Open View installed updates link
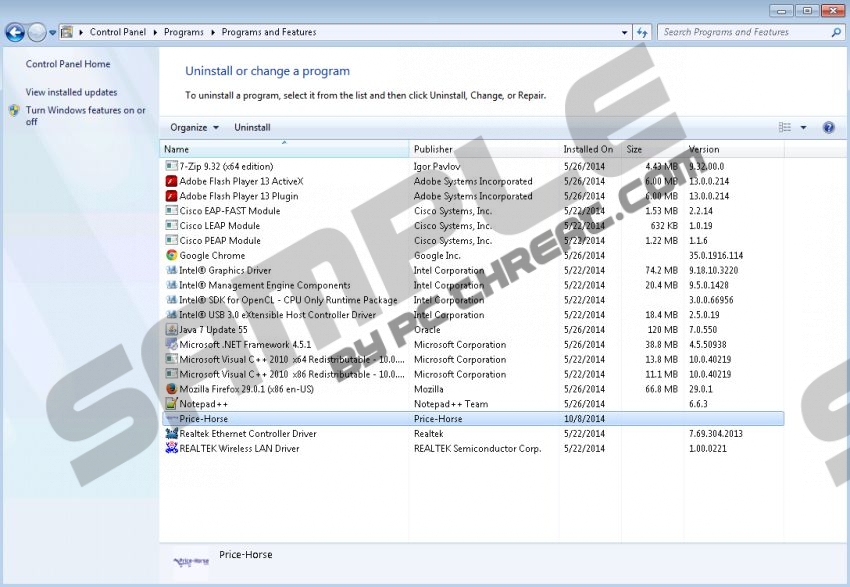The width and height of the screenshot is (850, 587). tap(71, 92)
